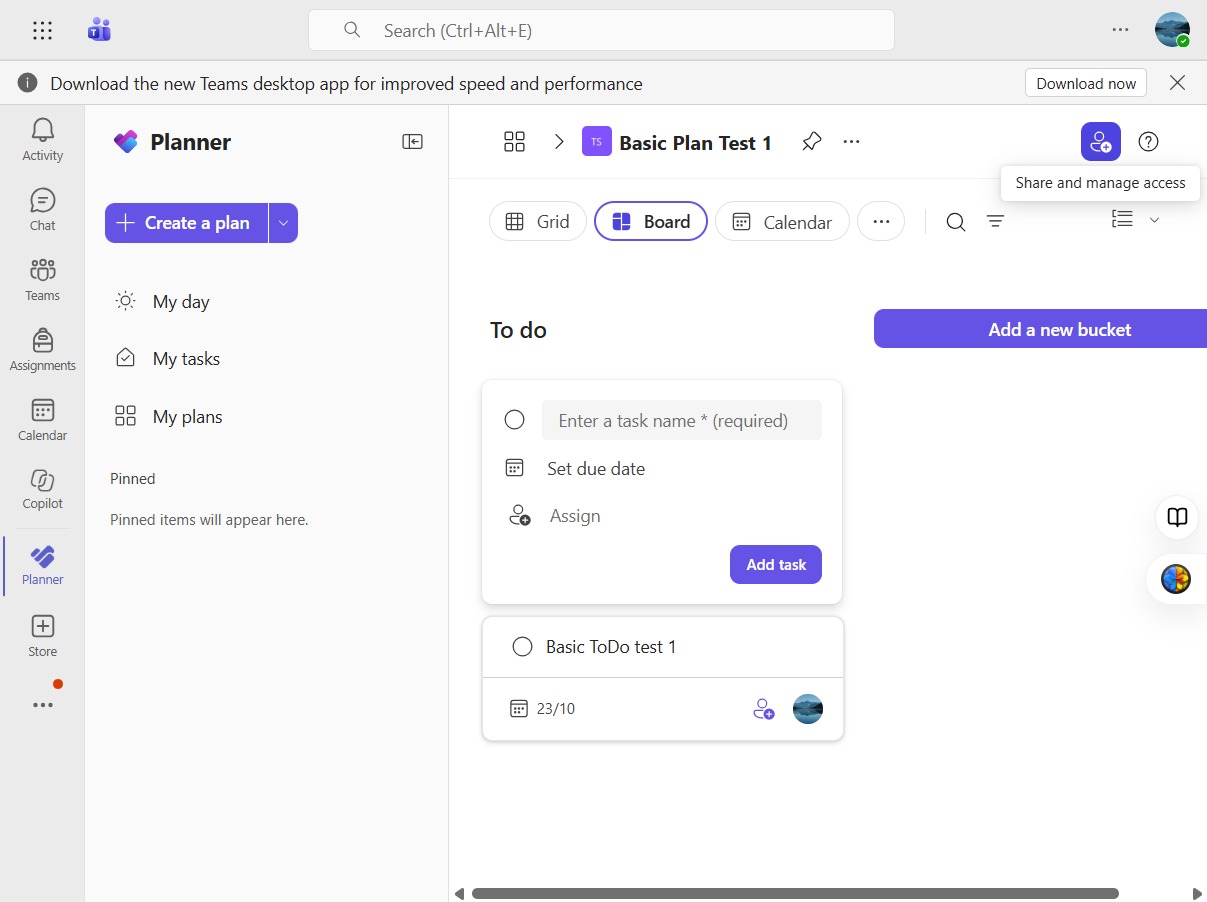Open Settings and more in the top bar
The image size is (1207, 902).
tap(1120, 30)
